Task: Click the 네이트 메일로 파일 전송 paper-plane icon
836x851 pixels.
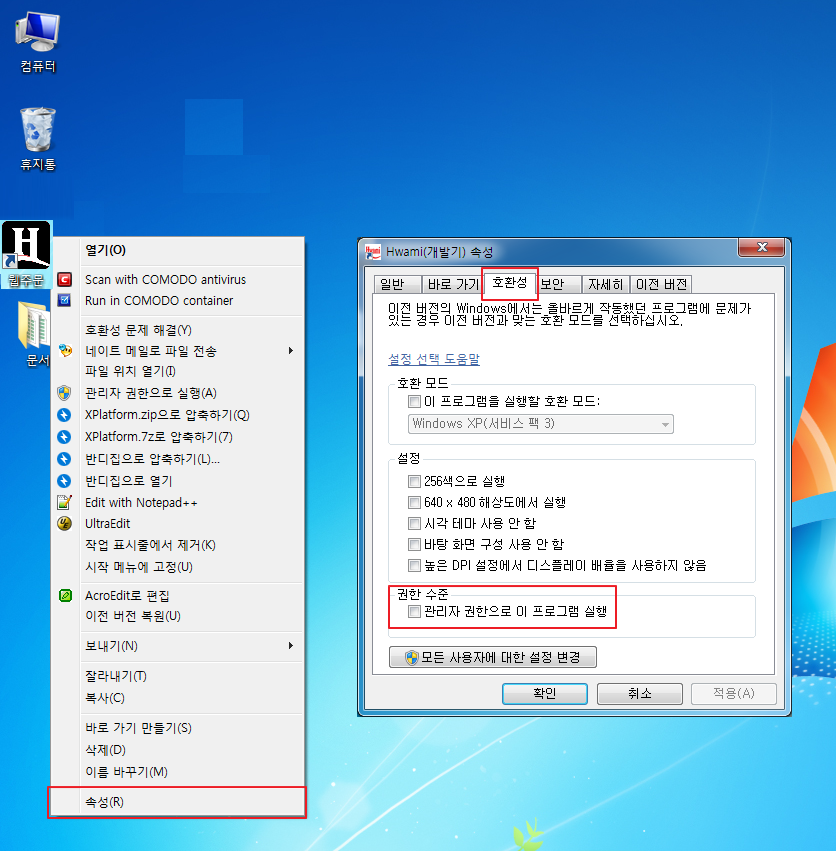Action: 63,350
